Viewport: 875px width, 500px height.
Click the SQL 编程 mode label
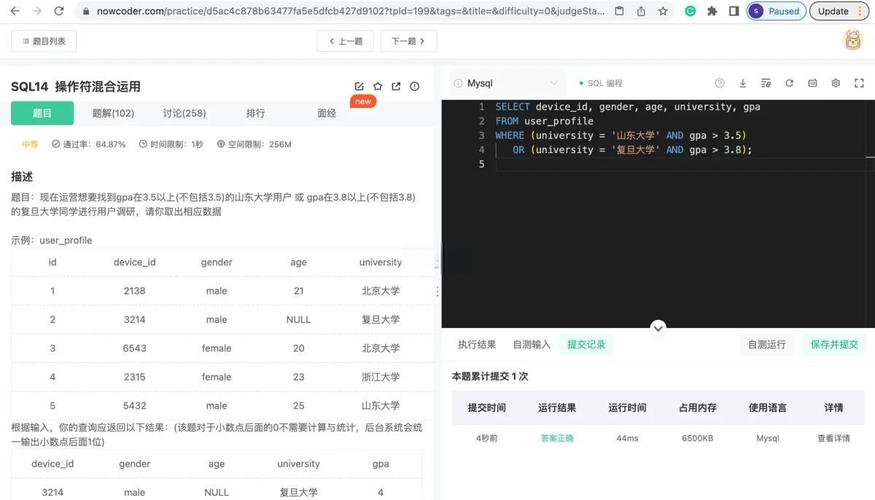coord(604,83)
